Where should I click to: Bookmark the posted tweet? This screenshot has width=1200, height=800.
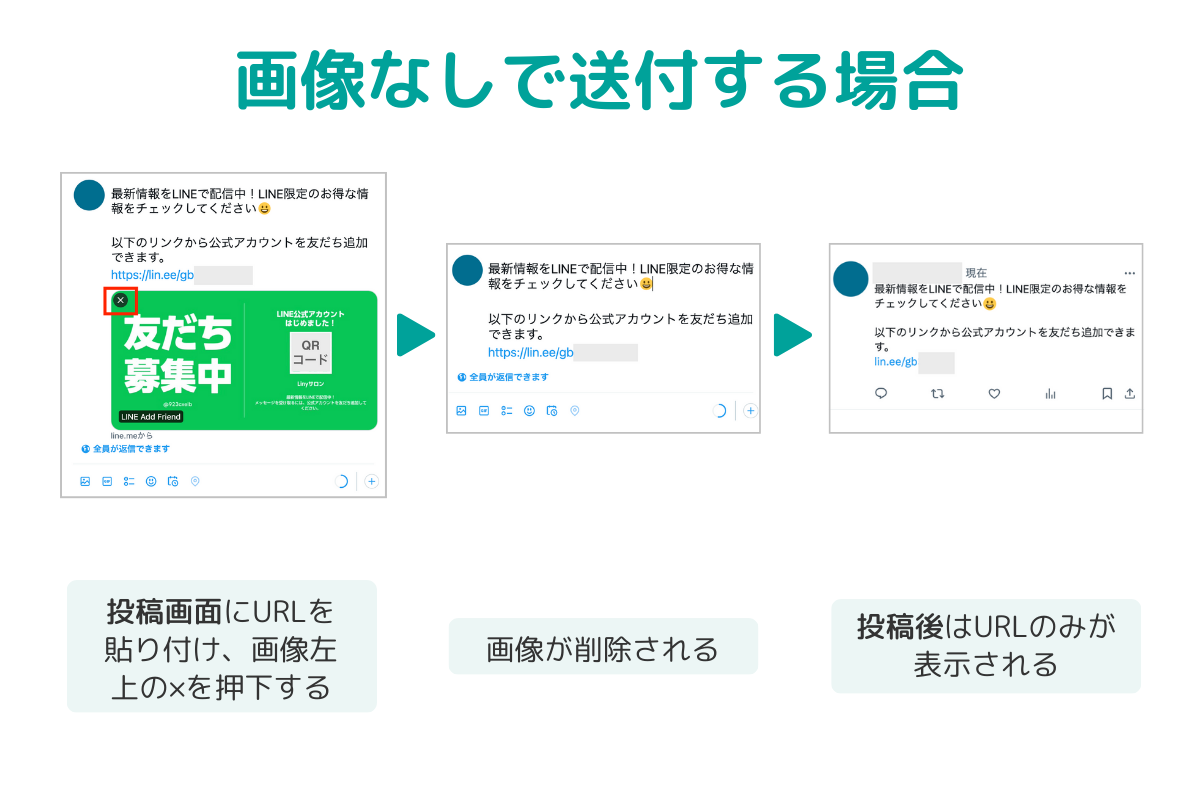(x=1107, y=394)
